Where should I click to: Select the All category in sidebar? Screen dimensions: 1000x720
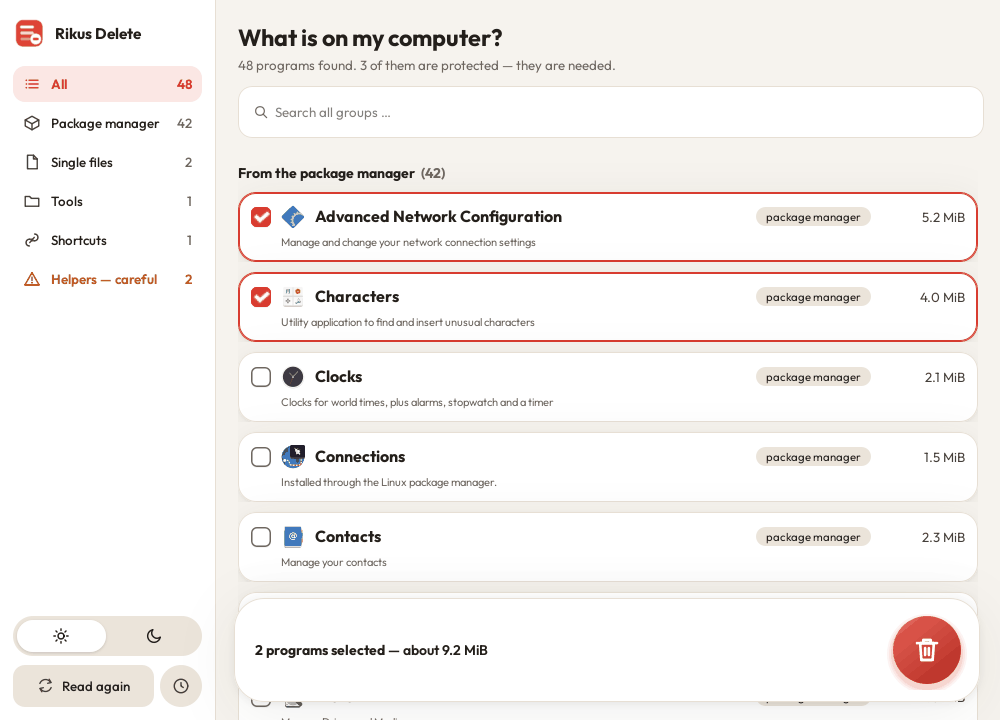(x=107, y=84)
